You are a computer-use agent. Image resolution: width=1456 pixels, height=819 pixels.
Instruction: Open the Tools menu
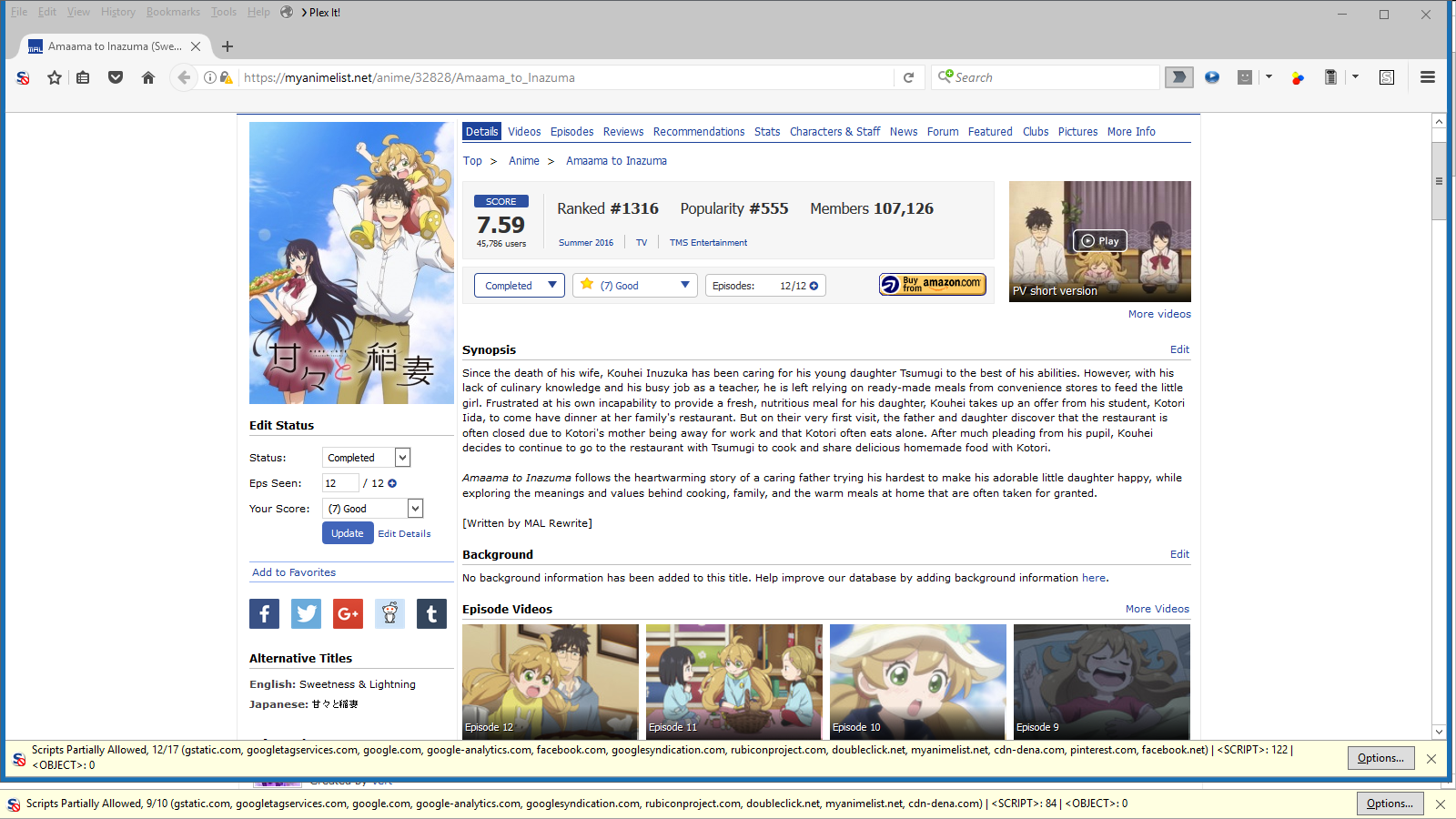224,12
